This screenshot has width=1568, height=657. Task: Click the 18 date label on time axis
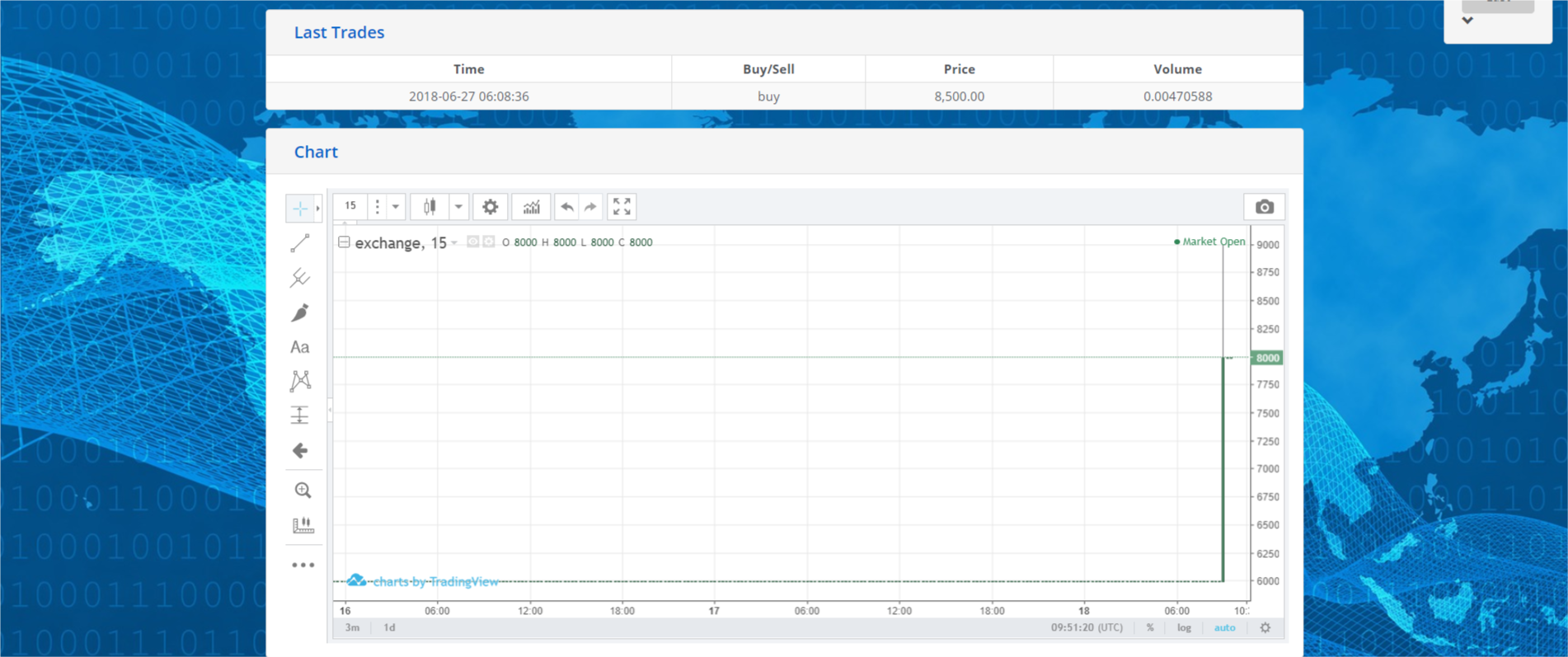point(1084,611)
